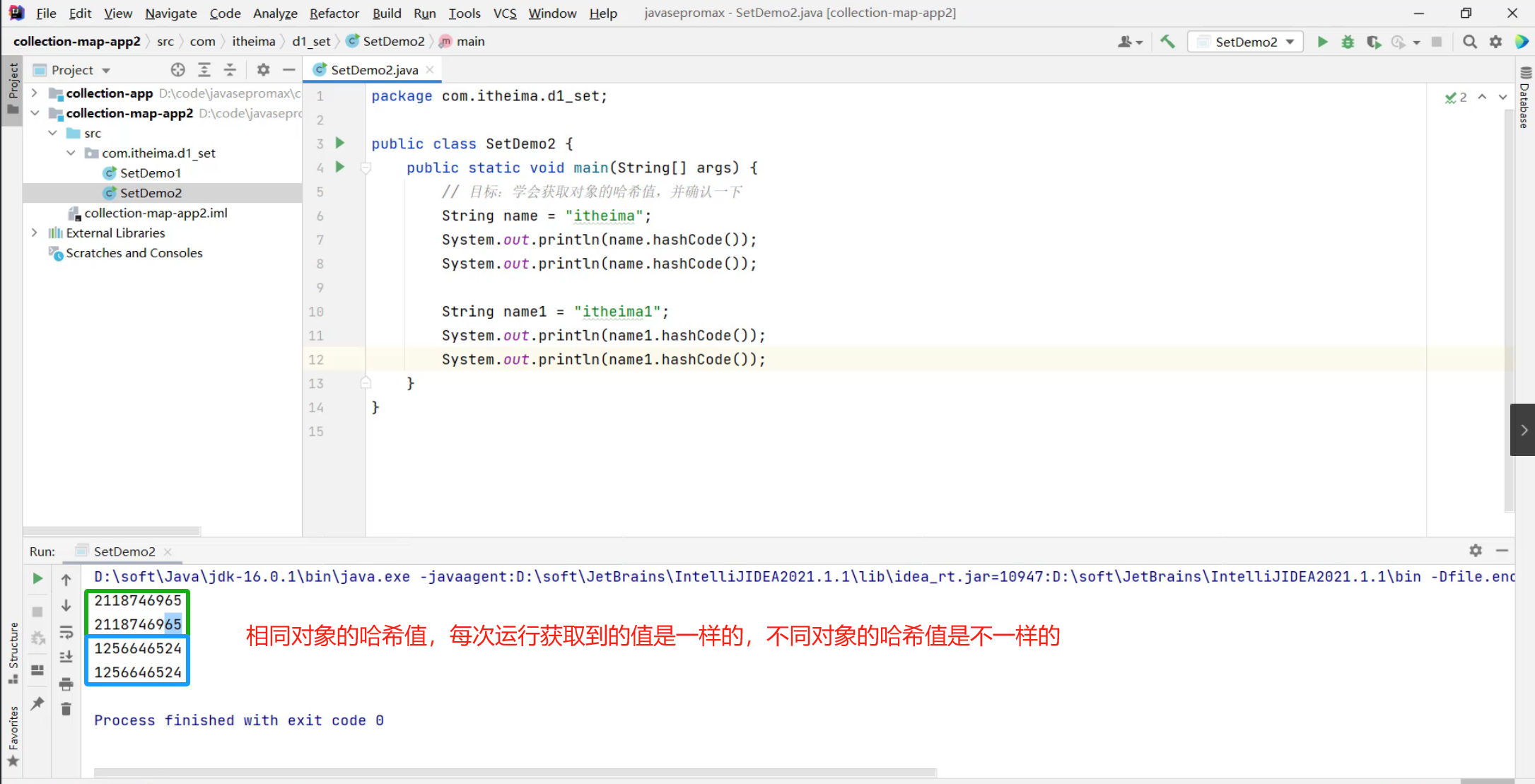Click the gutter run arrow beside main method
The height and width of the screenshot is (784, 1535).
(340, 167)
